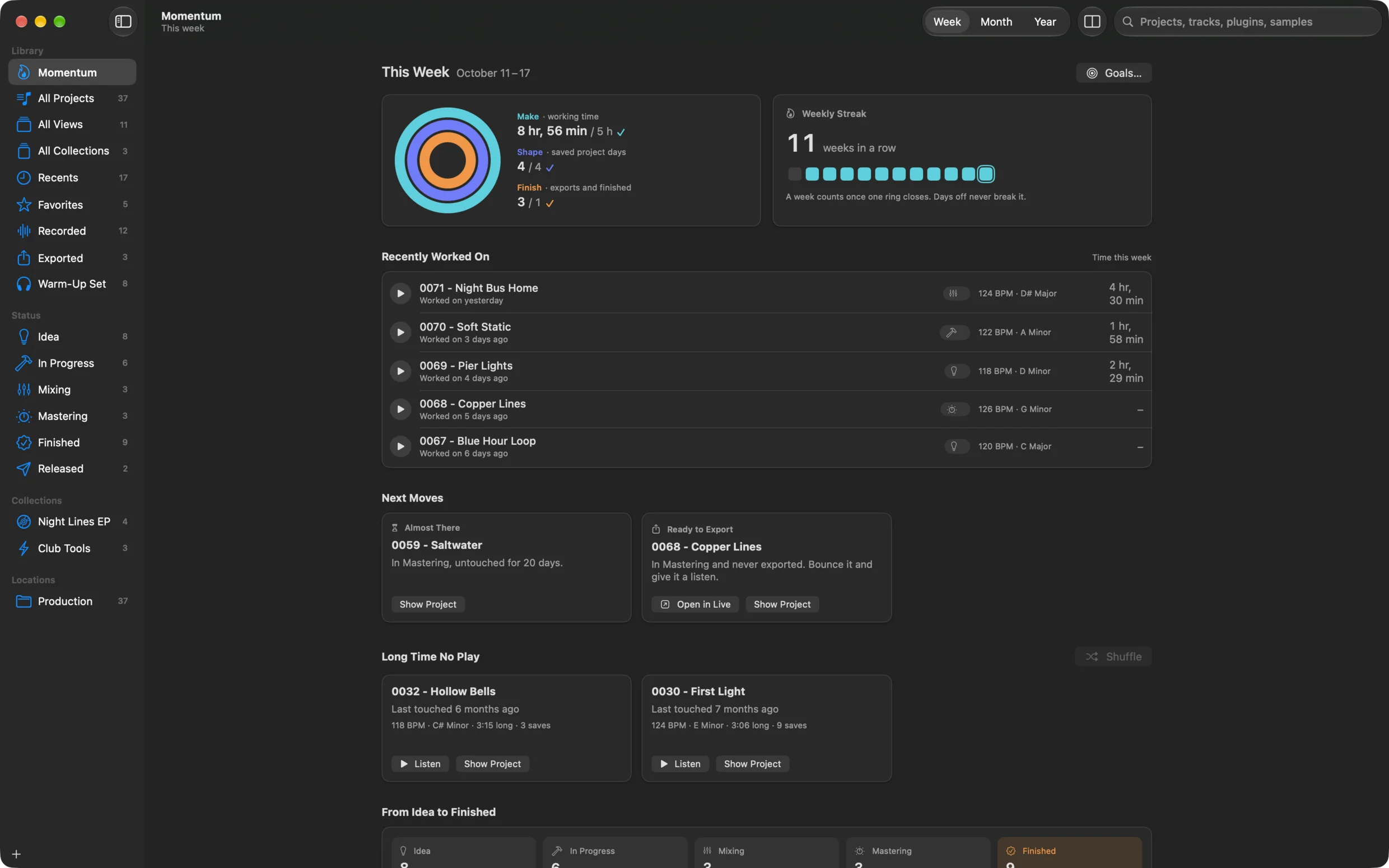Play 0071 - Night Bus Home preview

point(400,293)
